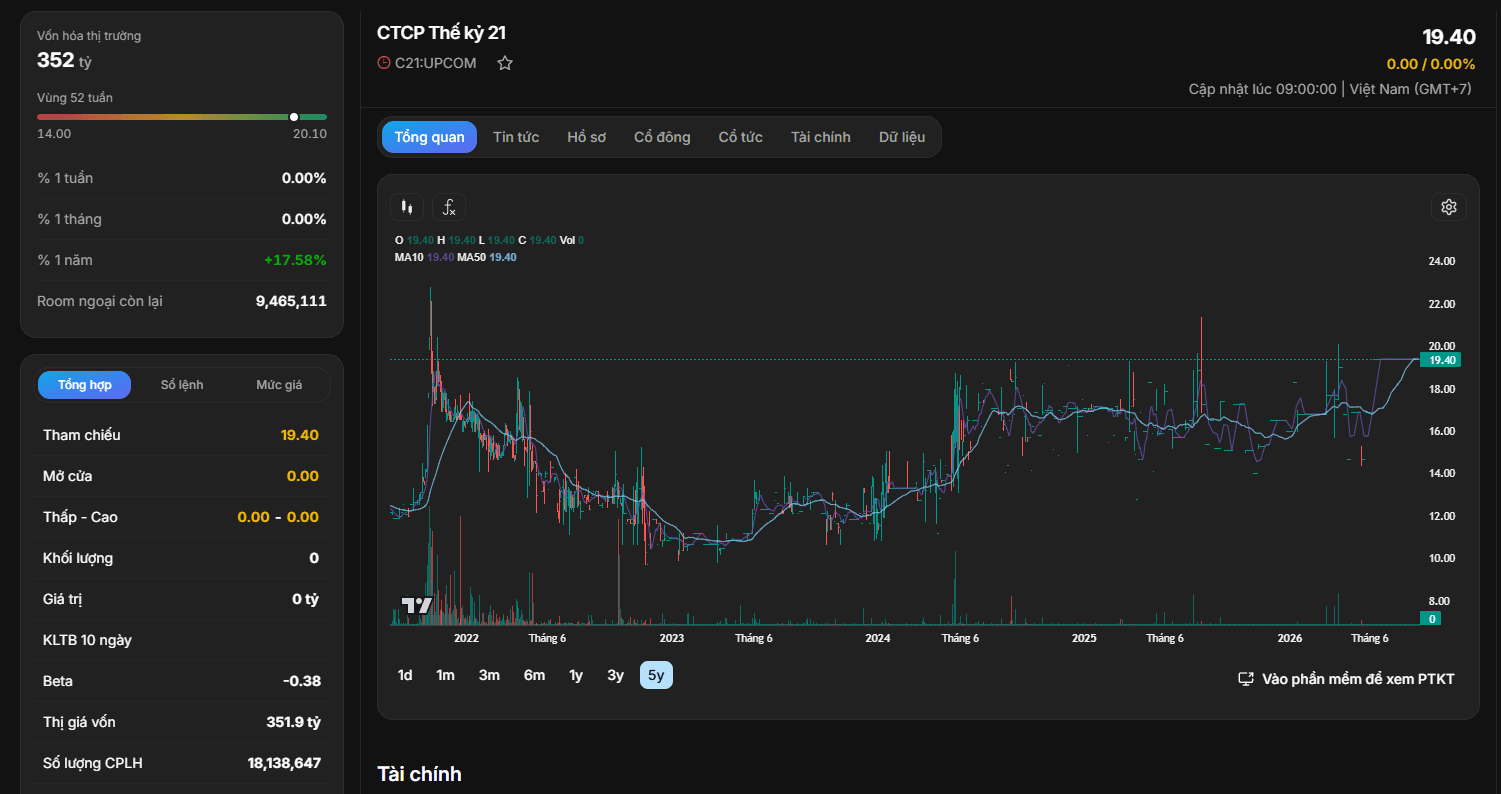
Task: Add C21 to watchlist with star
Action: point(505,63)
